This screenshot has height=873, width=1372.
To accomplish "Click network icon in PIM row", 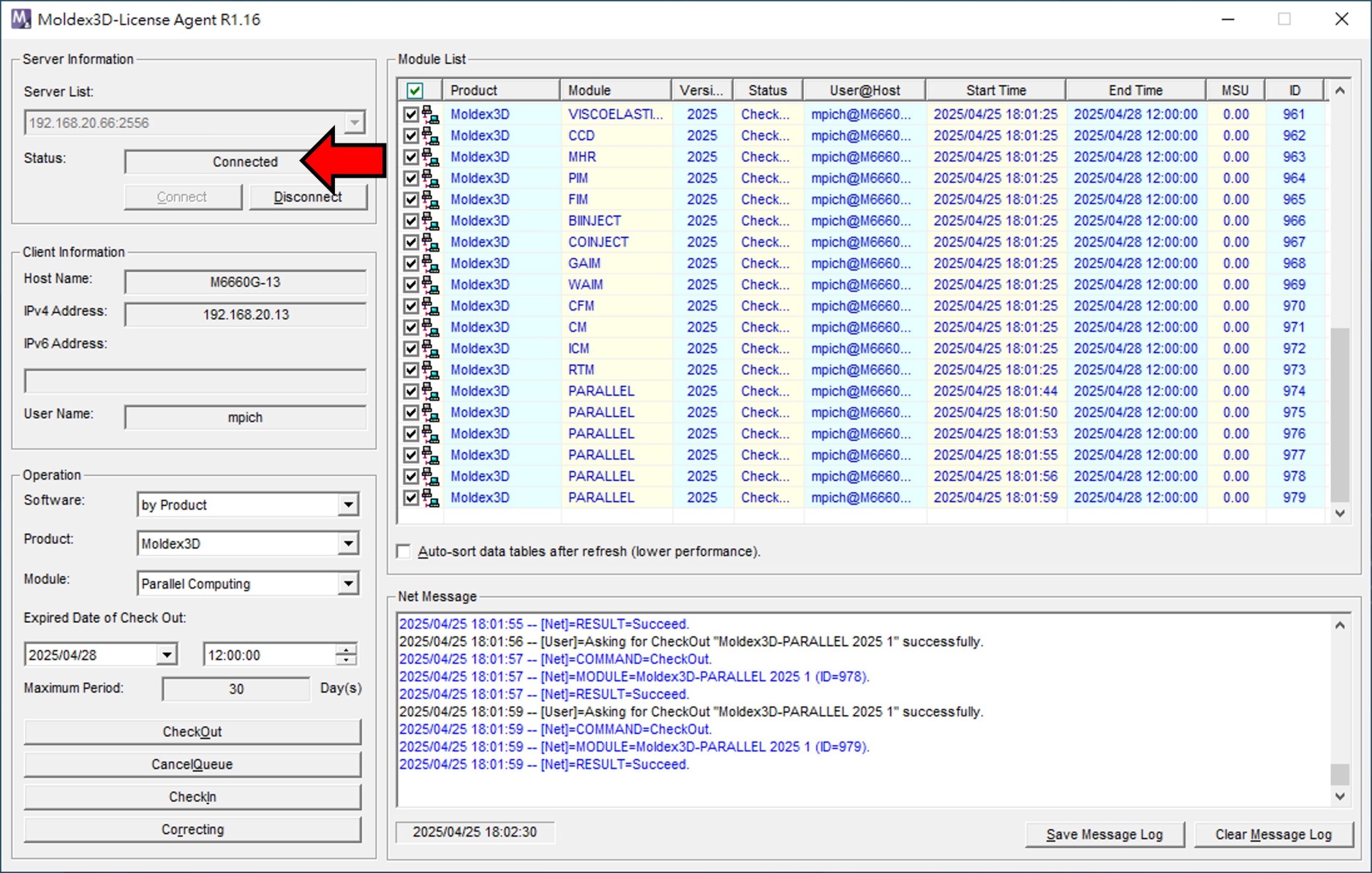I will 431,179.
